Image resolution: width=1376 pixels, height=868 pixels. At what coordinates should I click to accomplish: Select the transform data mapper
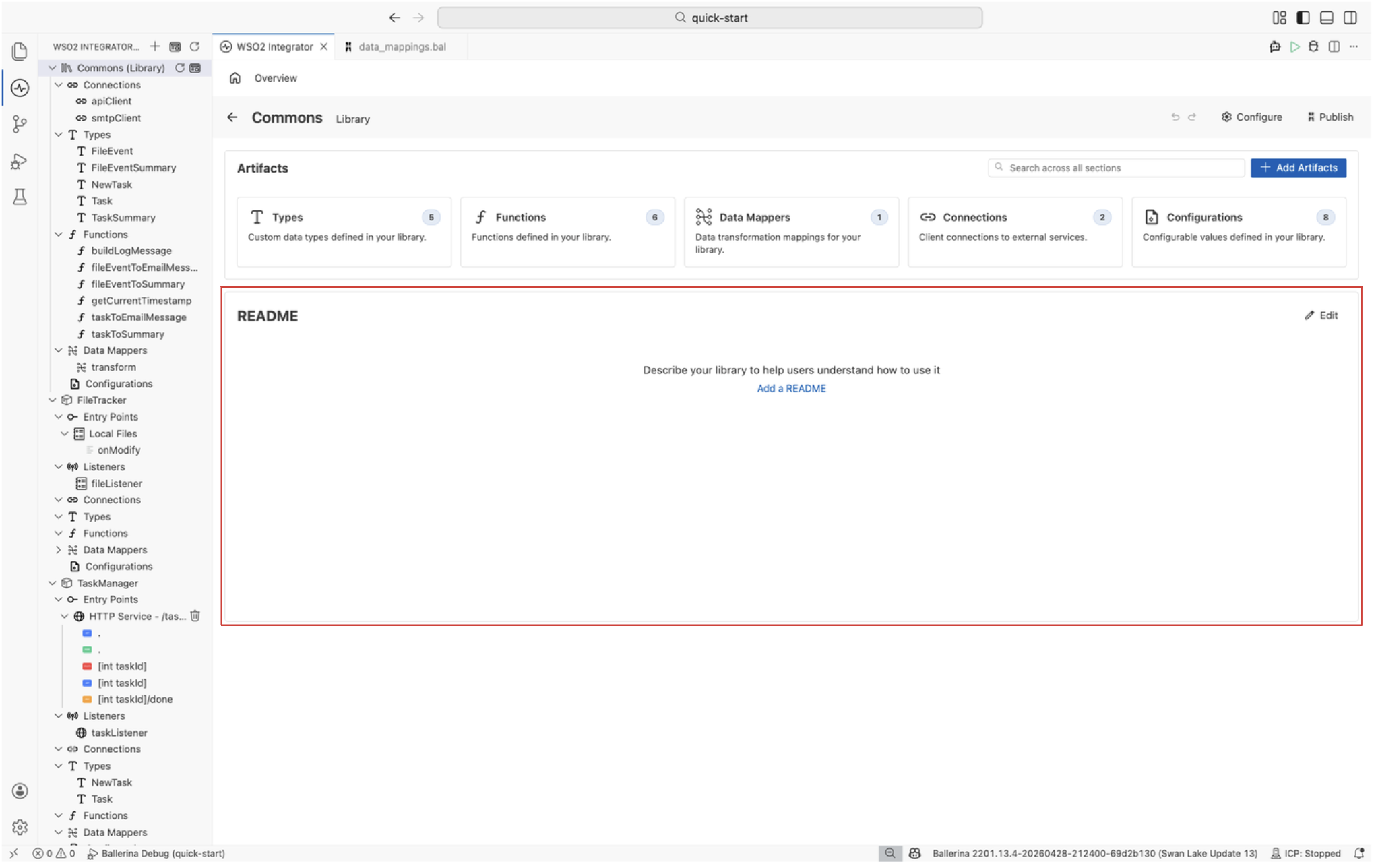coord(113,367)
